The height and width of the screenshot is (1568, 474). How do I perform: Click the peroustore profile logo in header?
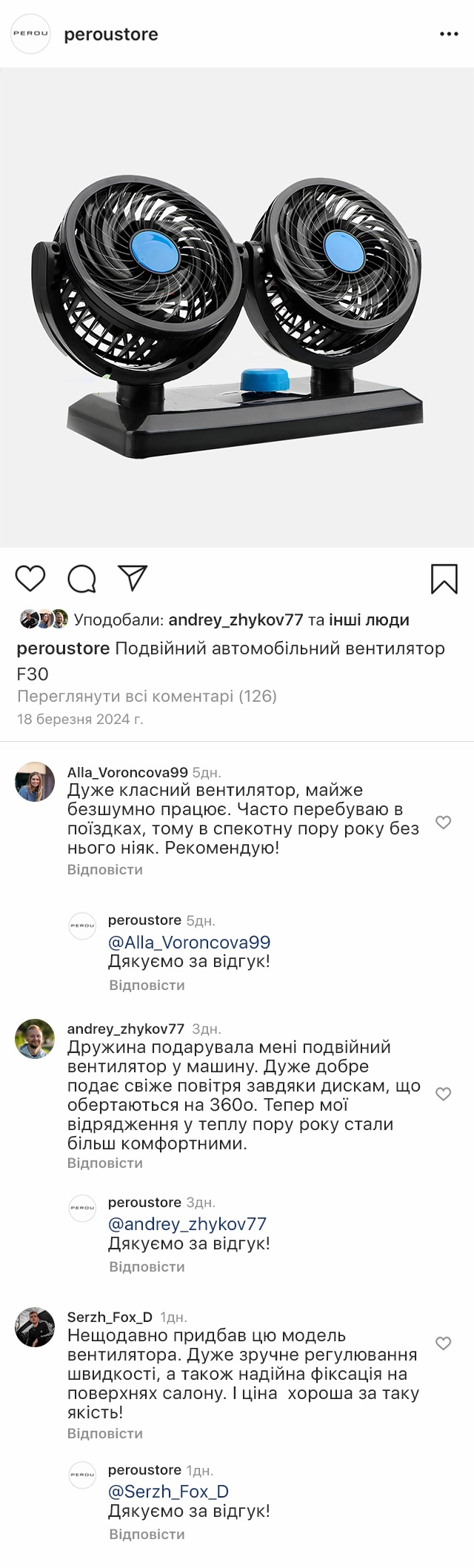tap(30, 34)
